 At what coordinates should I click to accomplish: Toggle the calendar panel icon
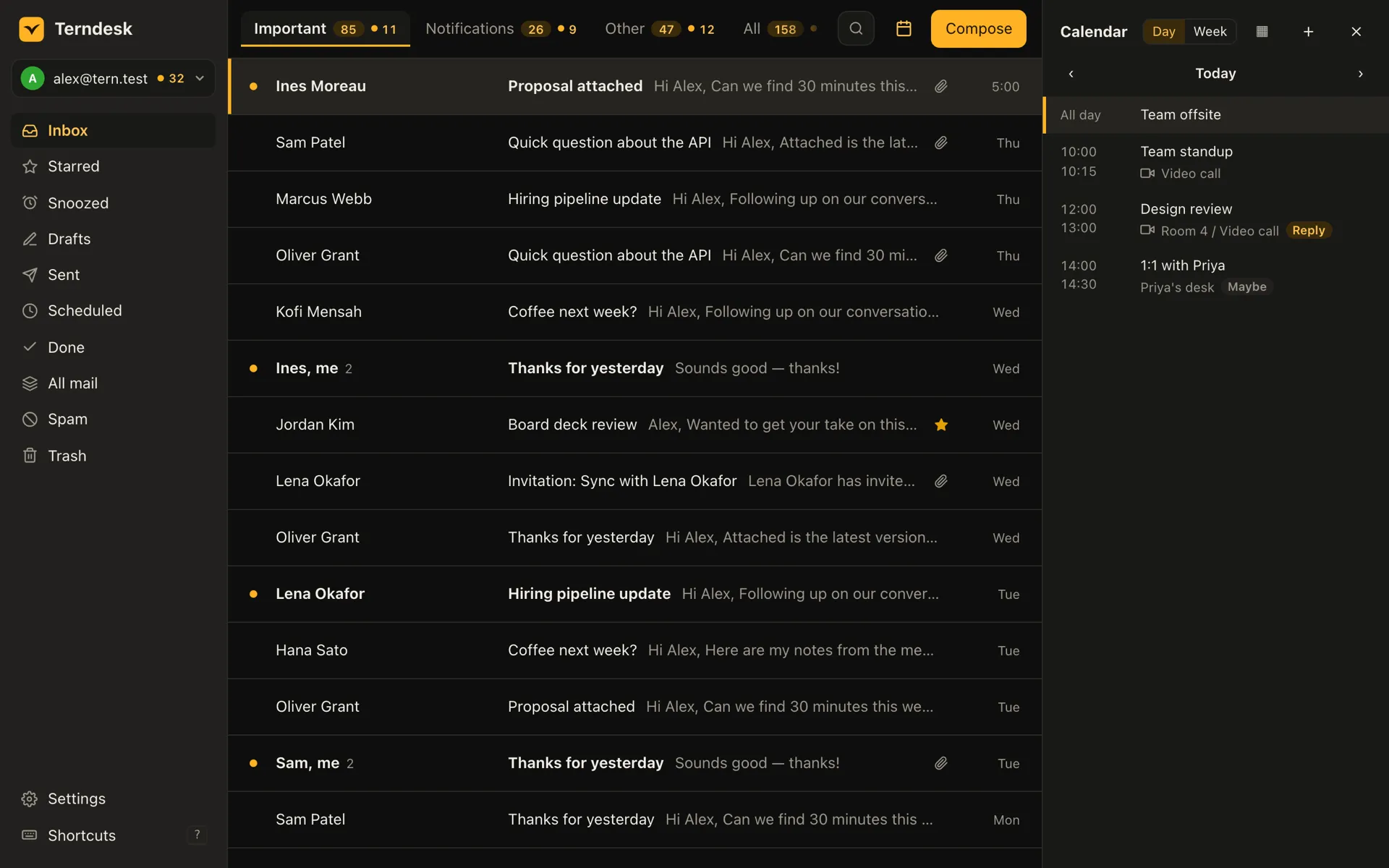coord(904,29)
